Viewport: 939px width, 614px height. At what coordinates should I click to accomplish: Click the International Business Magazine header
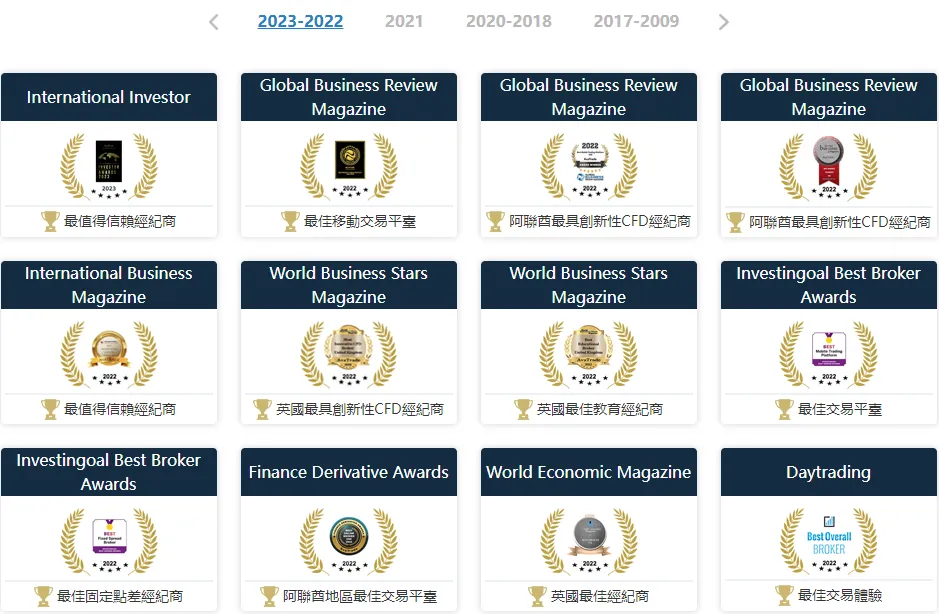109,285
